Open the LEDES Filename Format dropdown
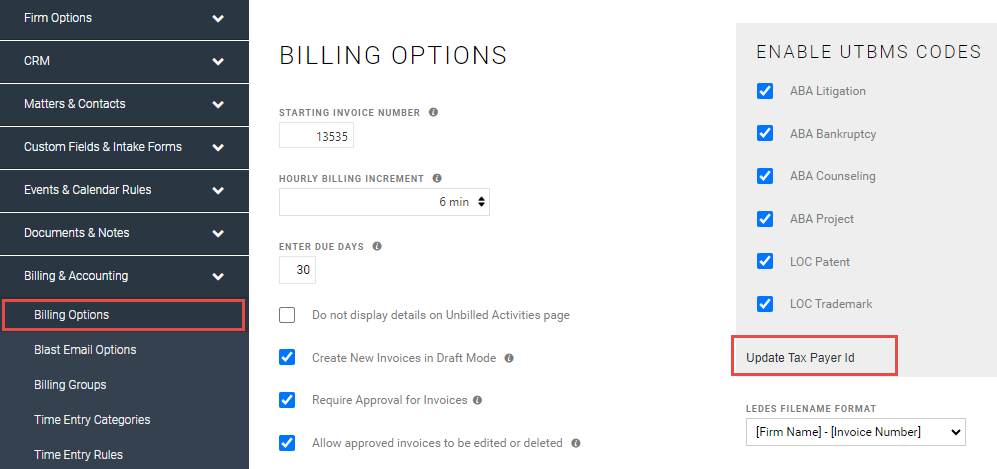997x469 pixels. click(x=854, y=432)
